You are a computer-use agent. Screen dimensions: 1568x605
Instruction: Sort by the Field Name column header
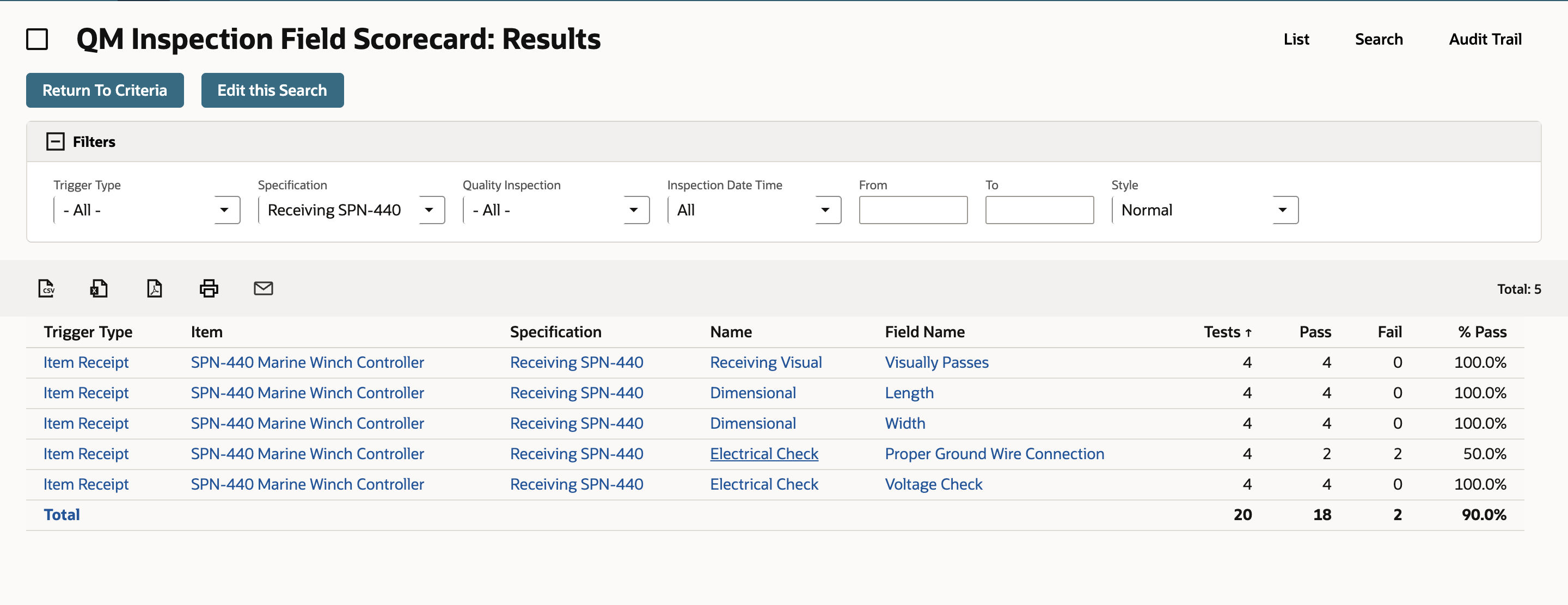click(x=924, y=332)
